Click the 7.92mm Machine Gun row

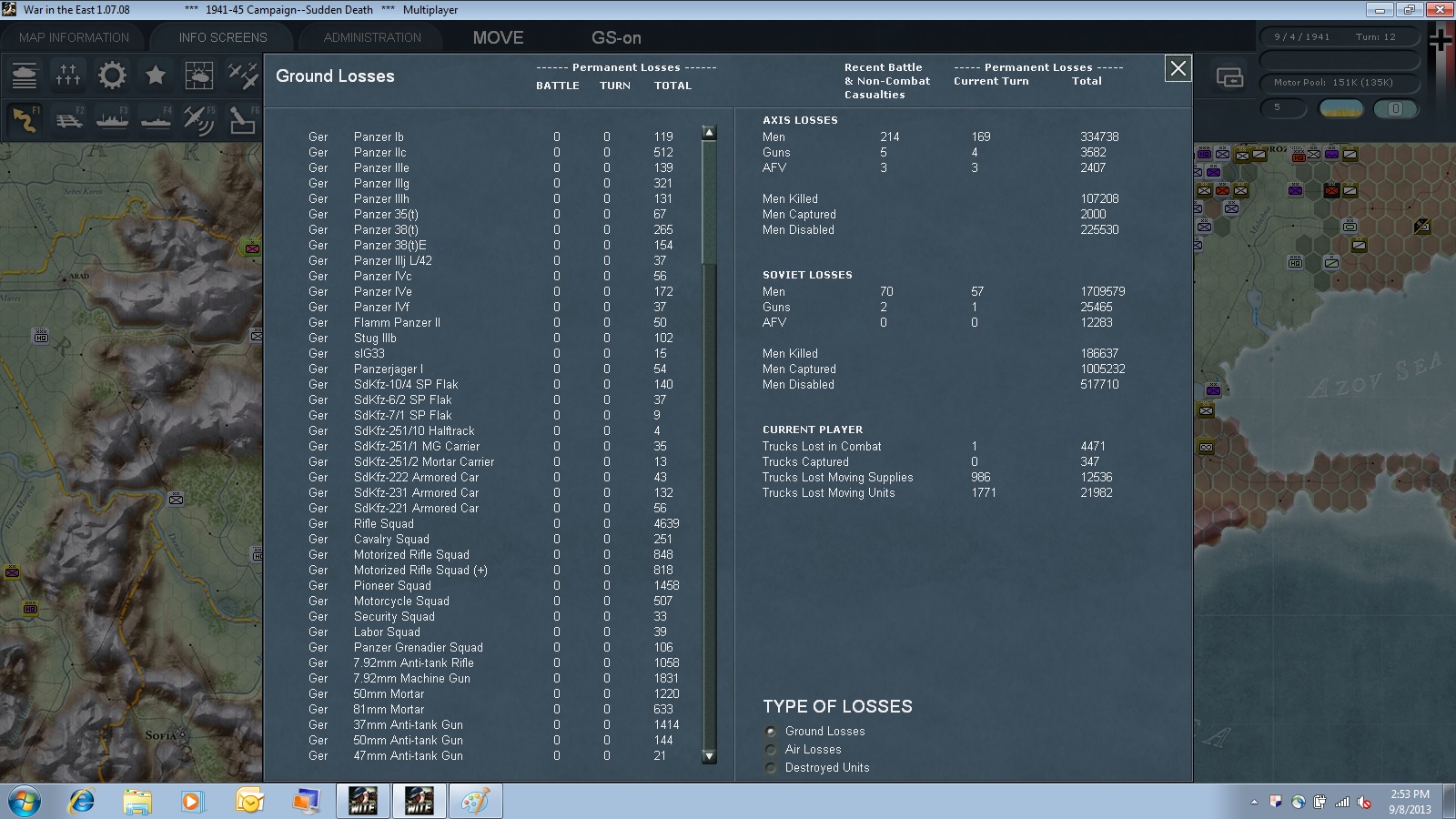point(494,679)
